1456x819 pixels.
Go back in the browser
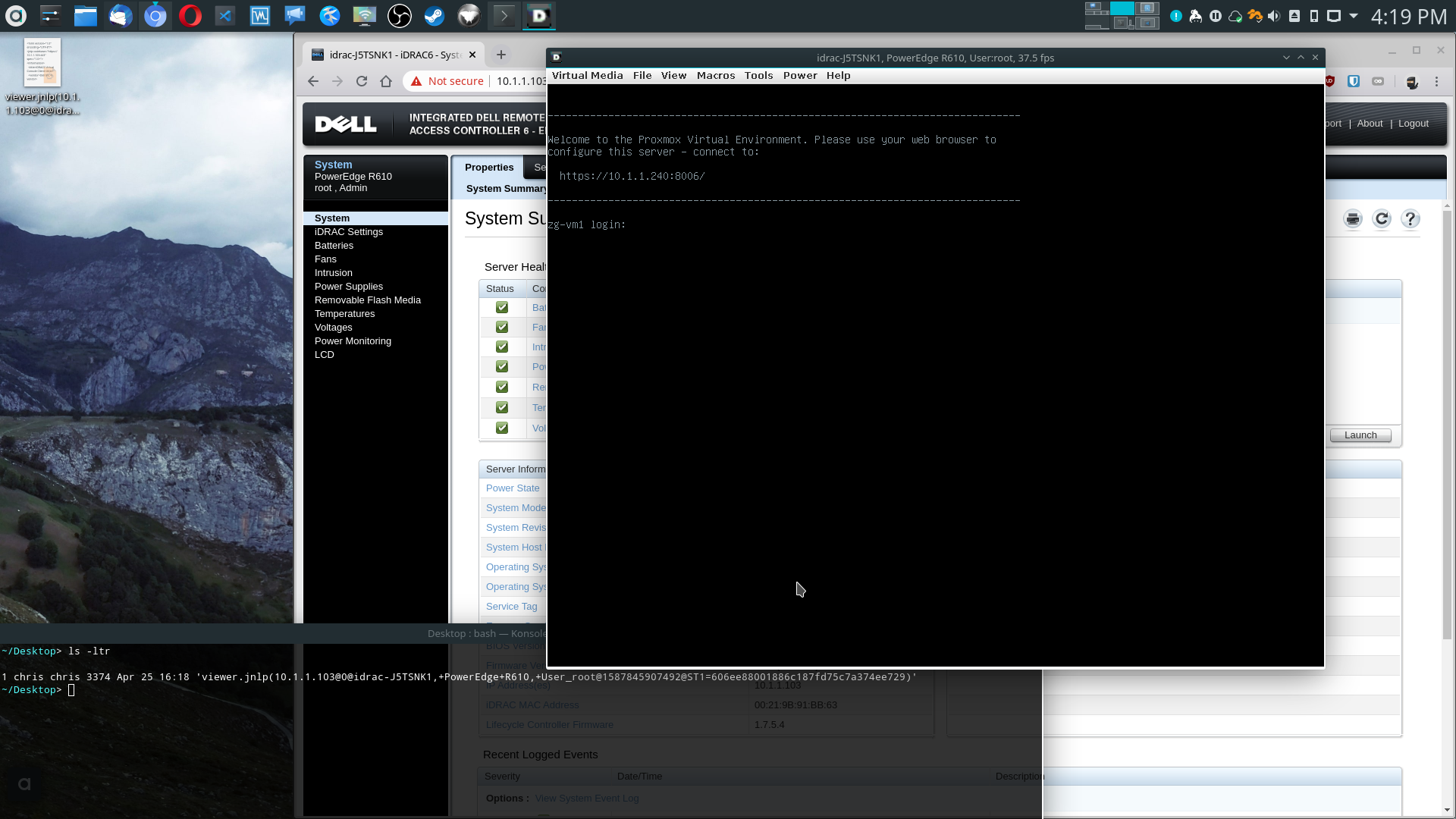pyautogui.click(x=313, y=81)
